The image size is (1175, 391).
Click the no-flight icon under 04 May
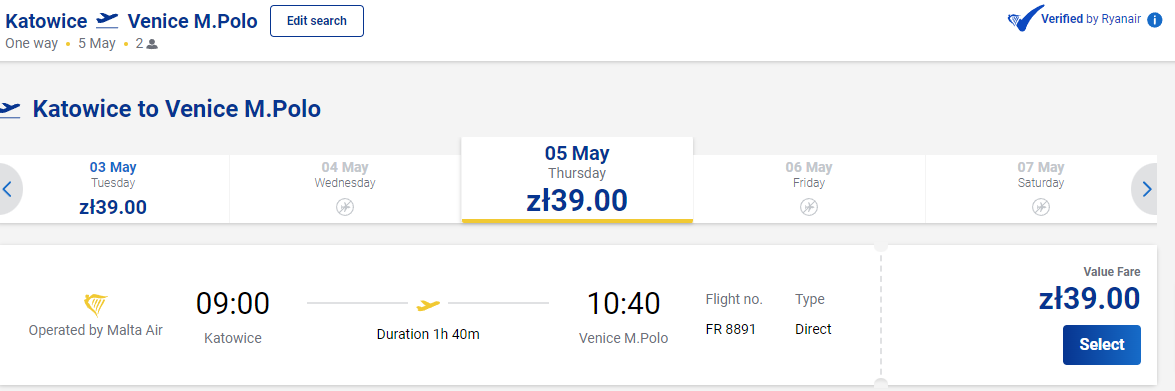345,207
